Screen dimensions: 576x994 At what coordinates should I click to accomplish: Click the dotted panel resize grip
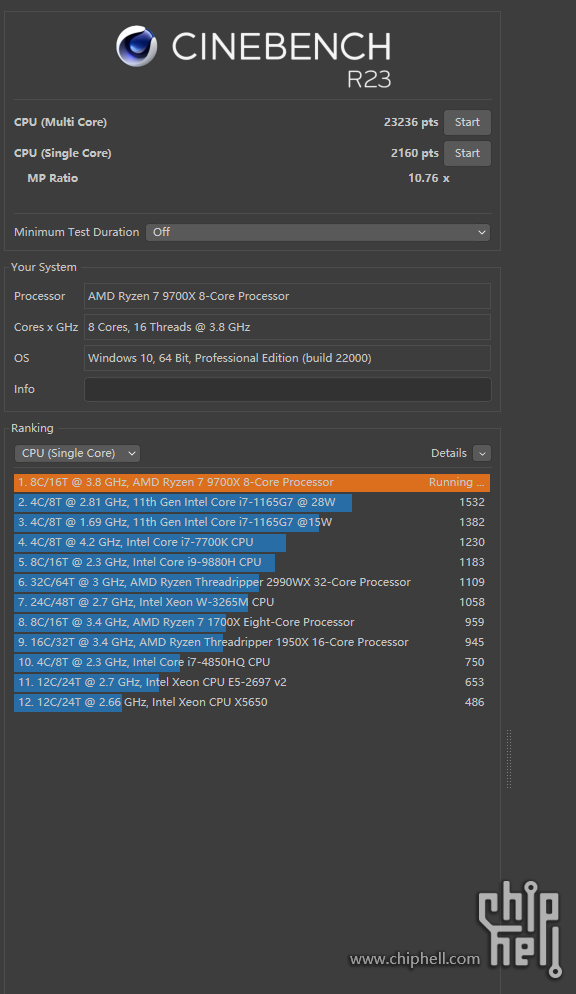click(x=509, y=759)
